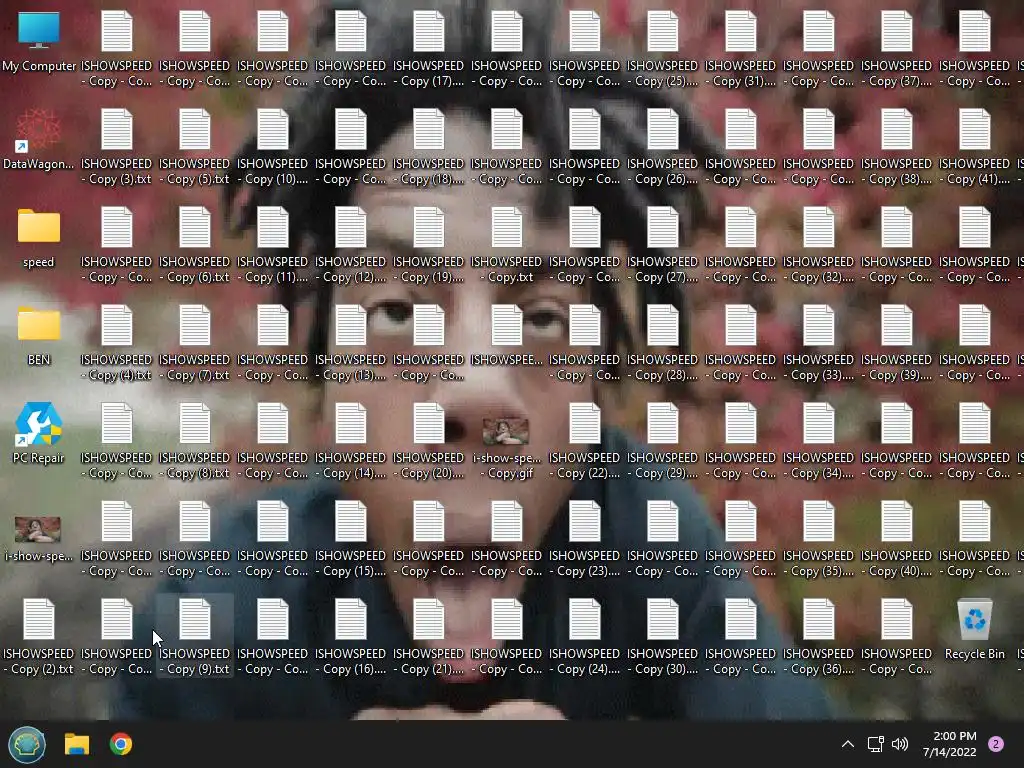
Task: Select ISHOWSPEED - Copy (6).txt file
Action: click(x=195, y=246)
